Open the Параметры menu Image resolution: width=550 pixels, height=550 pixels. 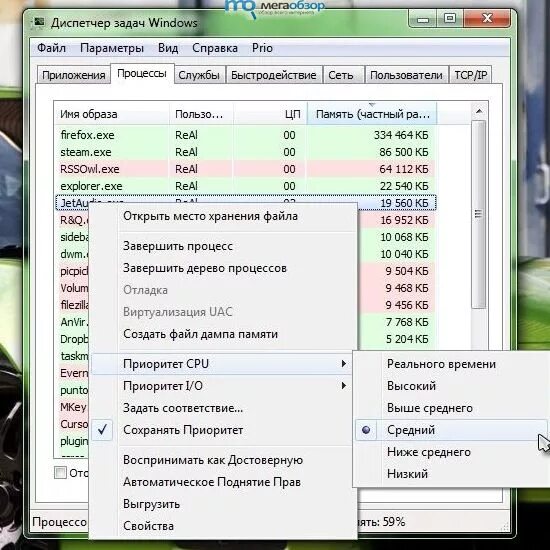coord(112,48)
